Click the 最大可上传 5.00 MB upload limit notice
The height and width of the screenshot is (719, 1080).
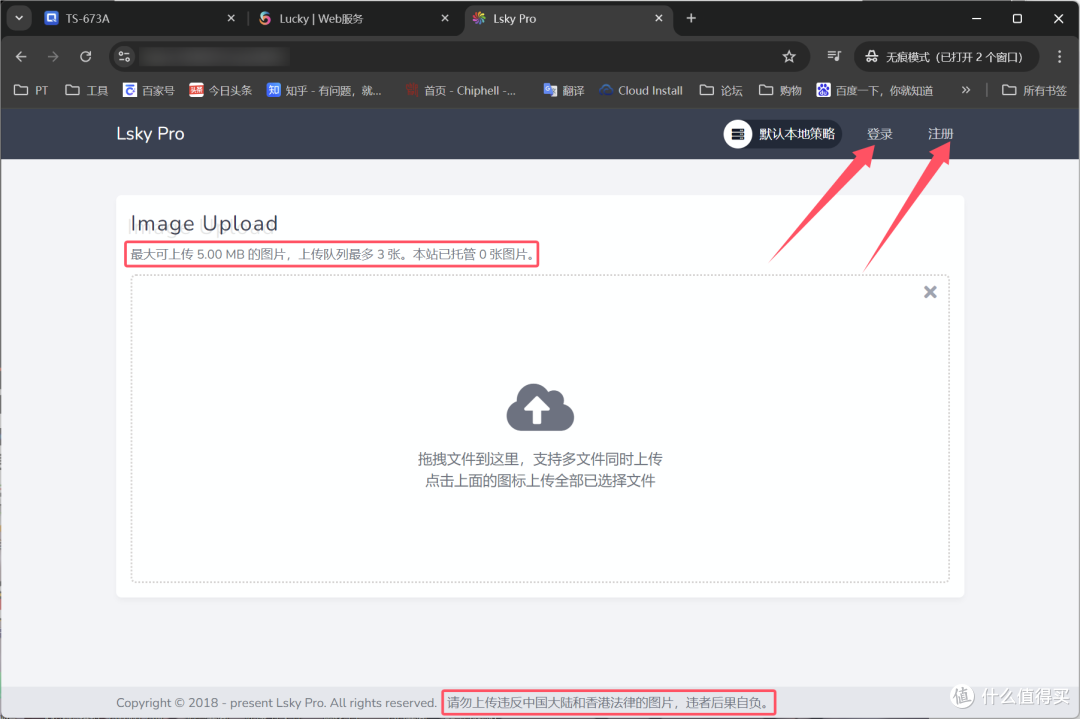point(332,254)
